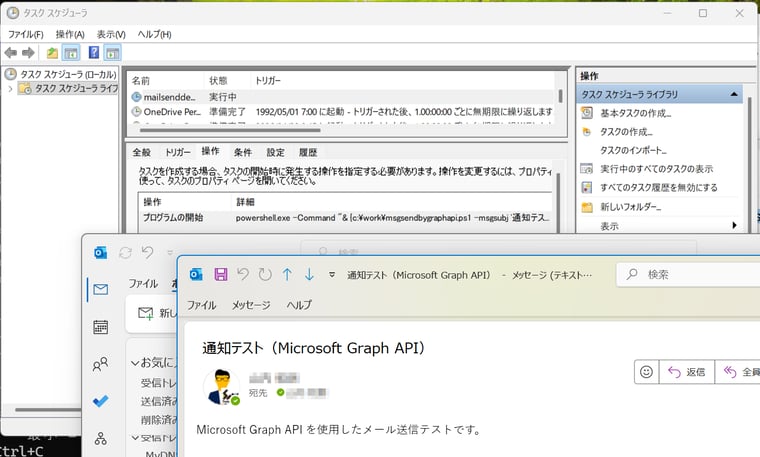Select the OneDrive Per... task row
Screen dimensions: 760x457
(x=342, y=112)
